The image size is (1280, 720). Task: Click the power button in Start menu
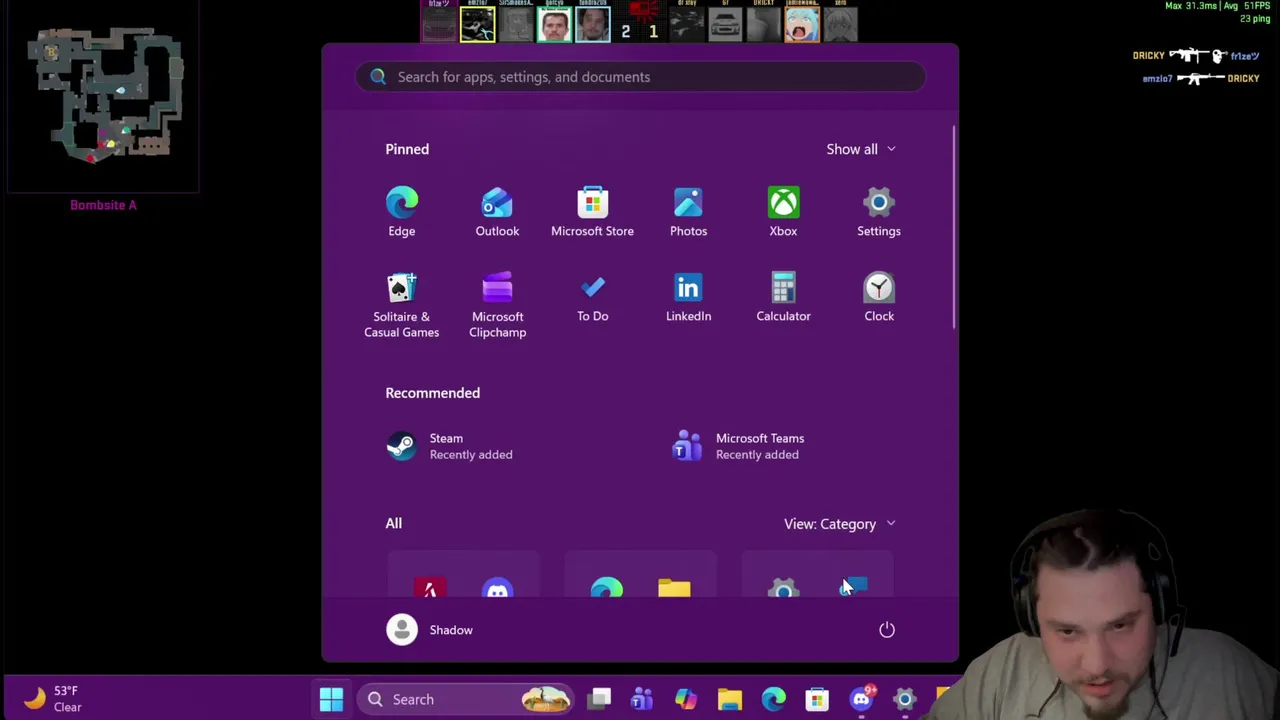(x=887, y=630)
